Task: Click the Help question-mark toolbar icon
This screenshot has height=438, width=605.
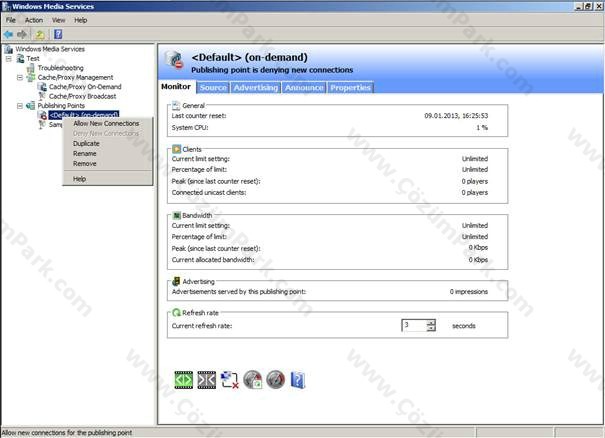Action: click(58, 34)
